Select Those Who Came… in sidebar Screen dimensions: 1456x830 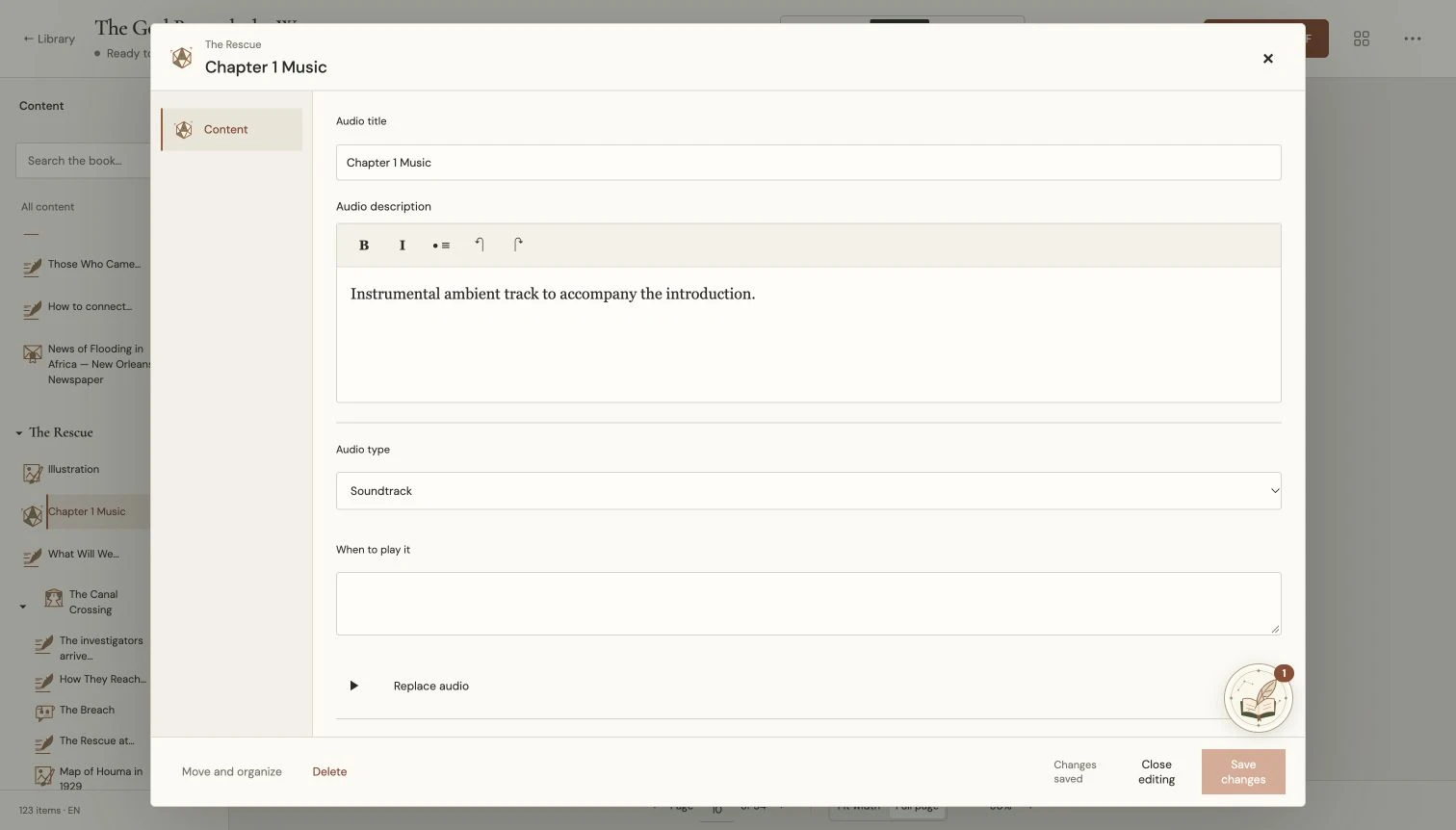click(x=94, y=264)
